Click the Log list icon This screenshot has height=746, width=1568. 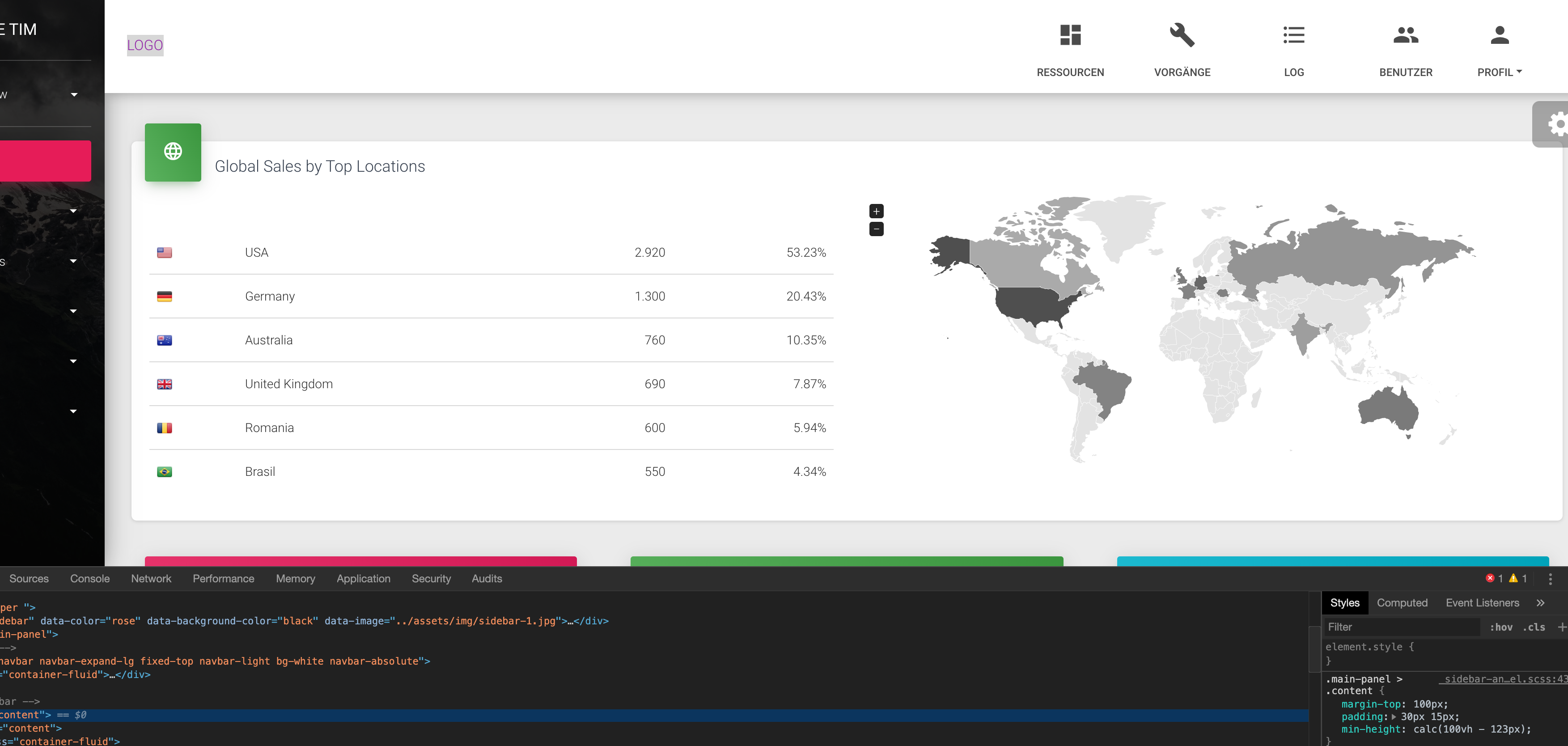point(1293,35)
